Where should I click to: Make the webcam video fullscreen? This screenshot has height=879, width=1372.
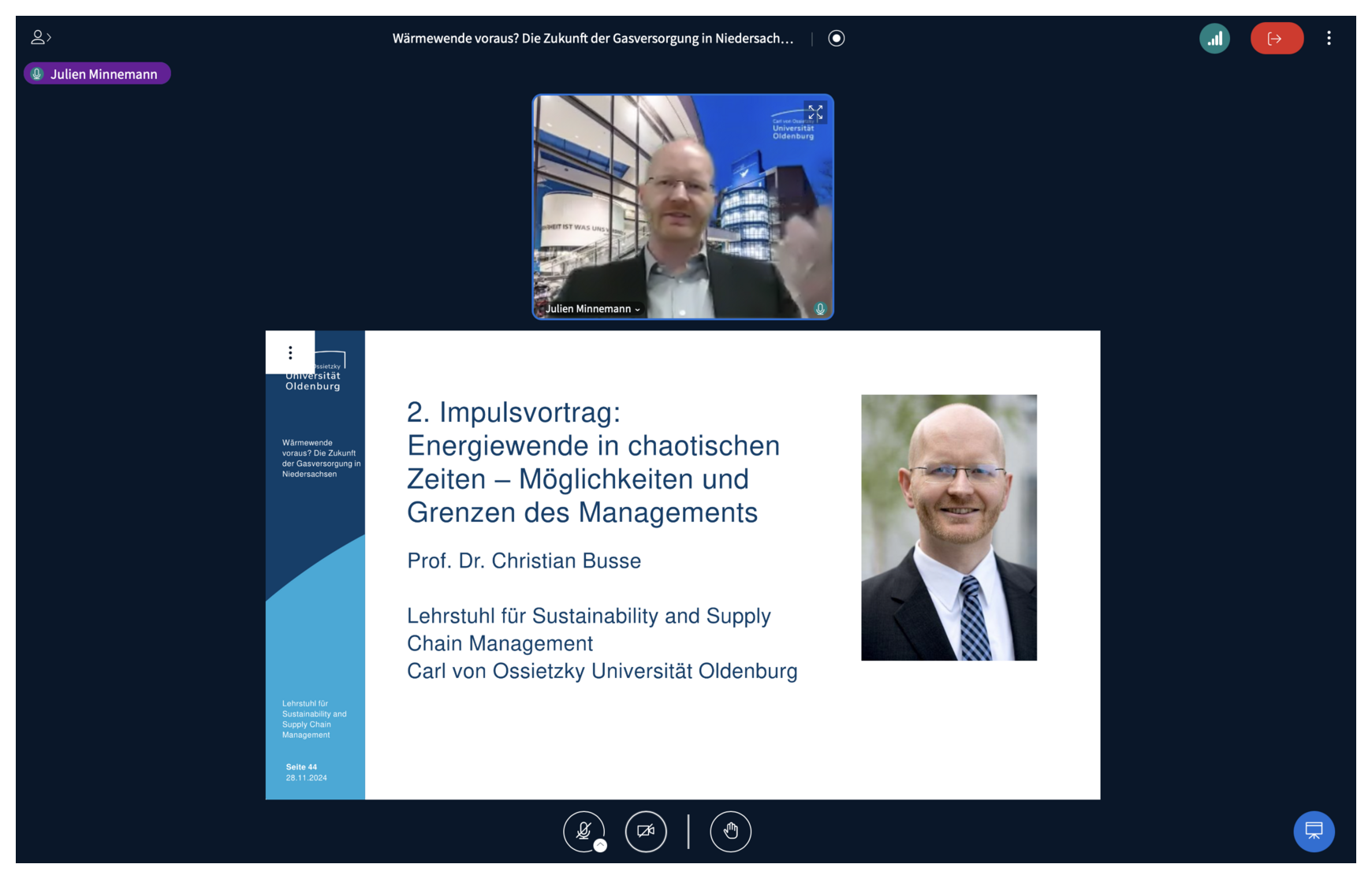(815, 112)
